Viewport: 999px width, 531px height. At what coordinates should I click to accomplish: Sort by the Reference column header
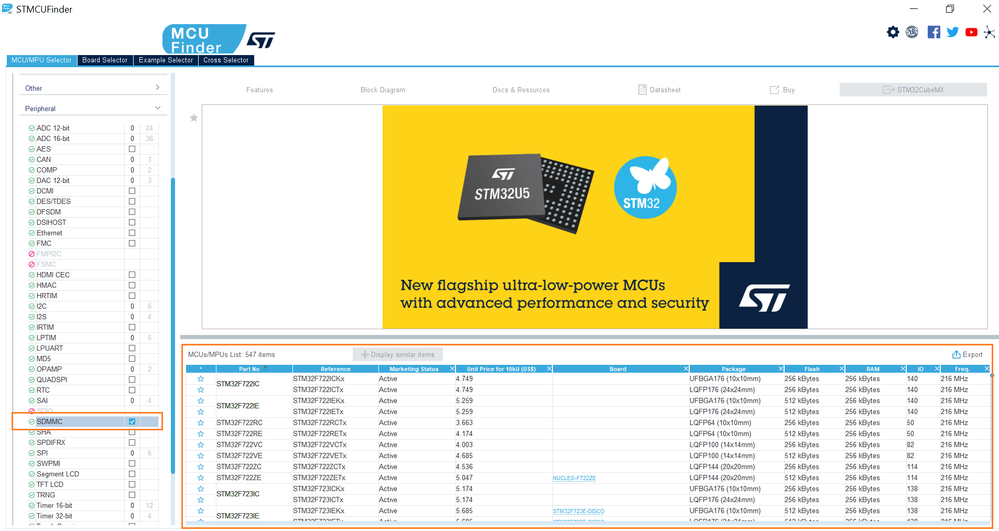tap(335, 369)
